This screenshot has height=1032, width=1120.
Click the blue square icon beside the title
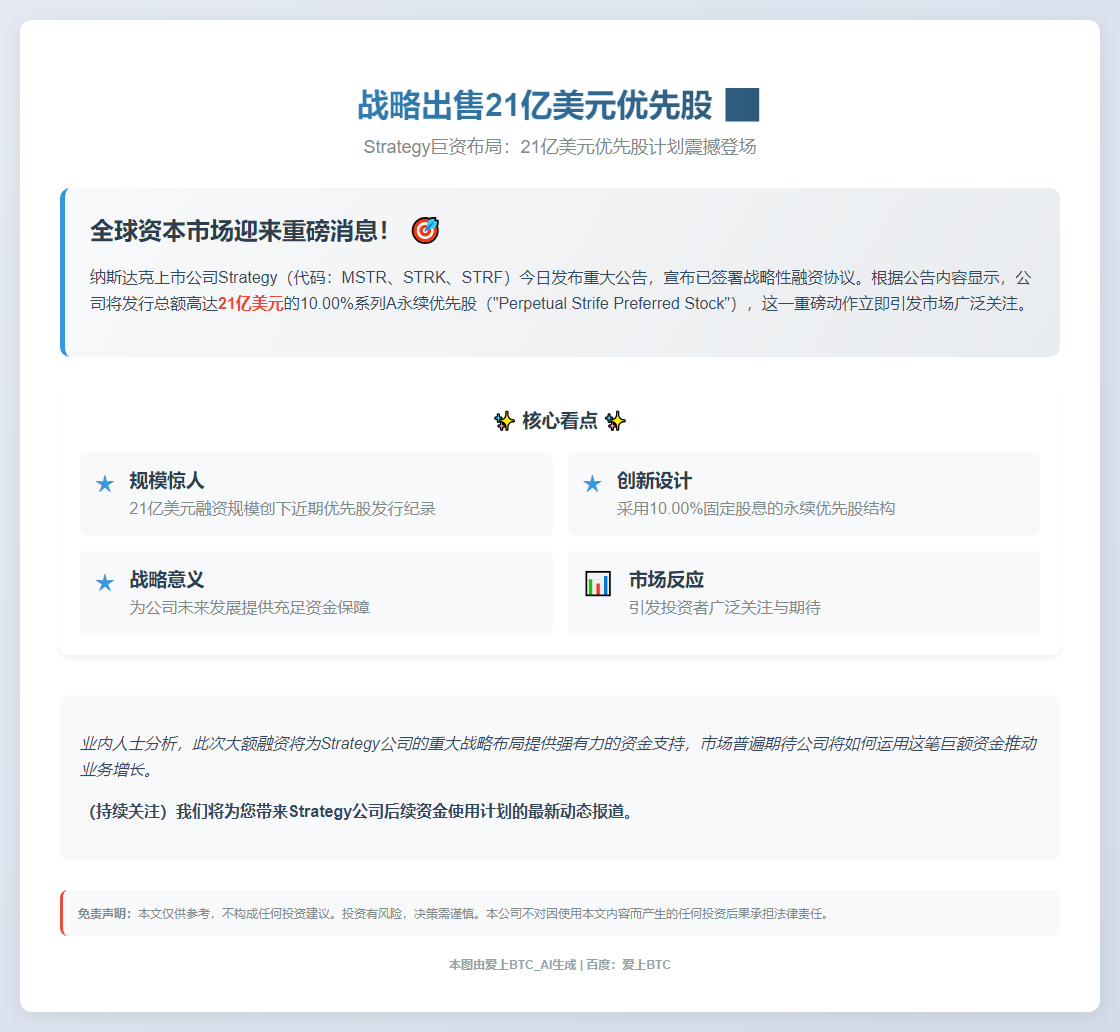point(742,105)
